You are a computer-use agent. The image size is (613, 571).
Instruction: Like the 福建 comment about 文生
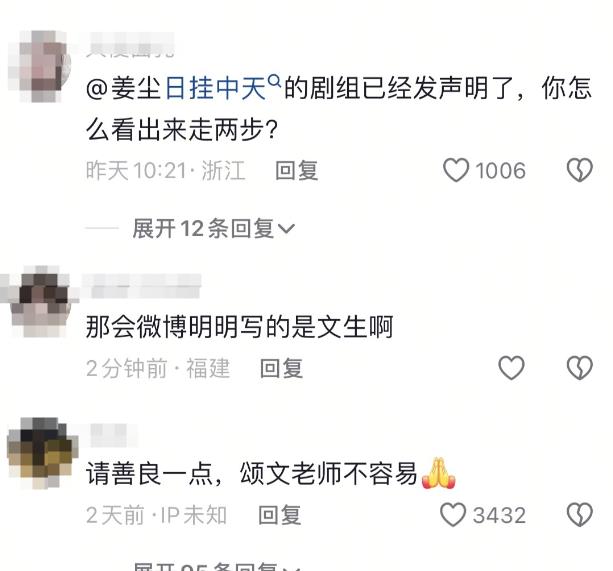pos(511,368)
